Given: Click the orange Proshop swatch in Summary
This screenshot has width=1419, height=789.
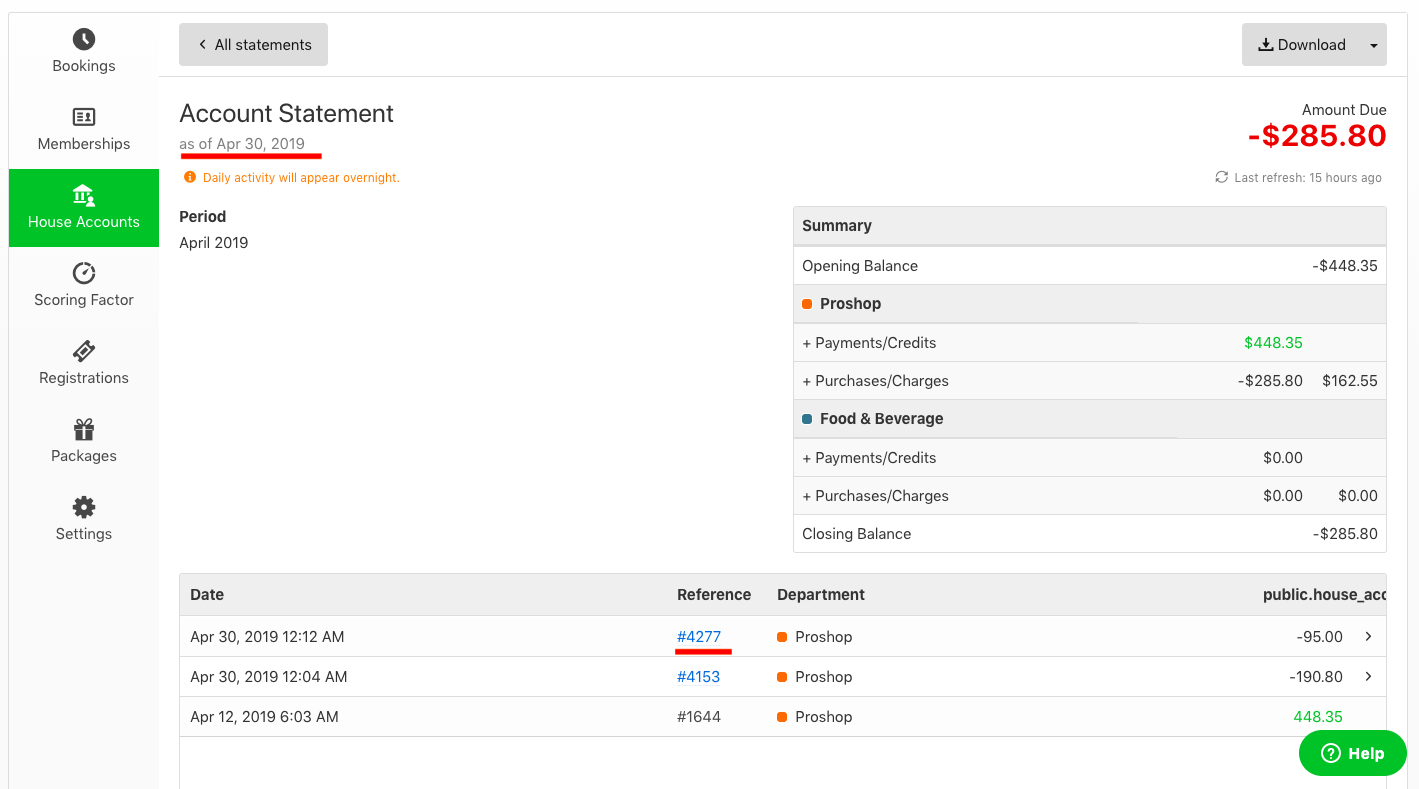Looking at the screenshot, I should [808, 304].
